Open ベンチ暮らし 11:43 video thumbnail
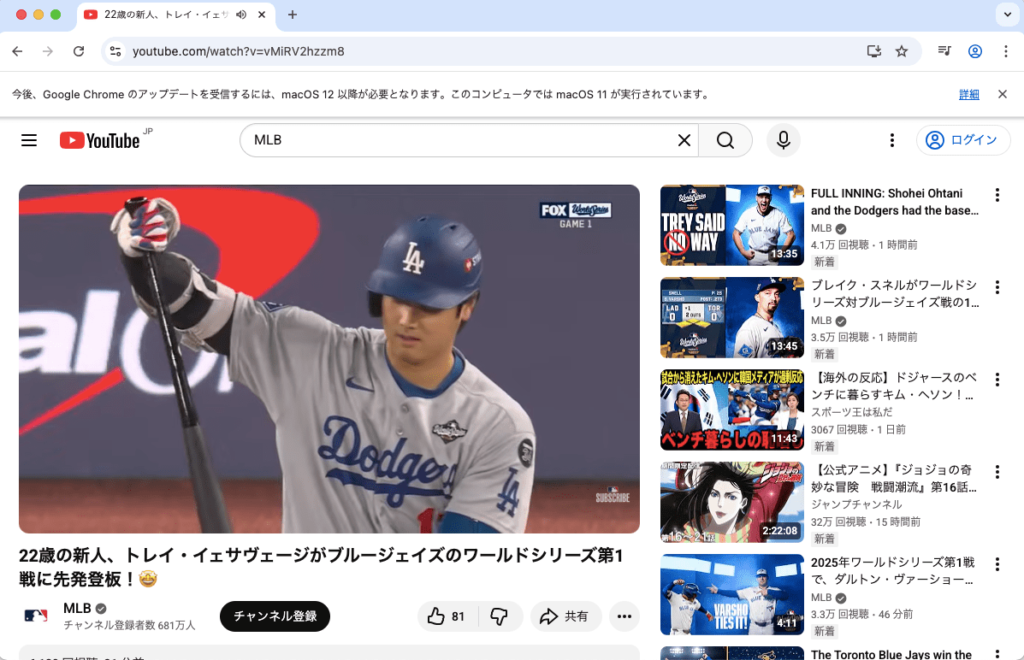This screenshot has height=660, width=1024. tap(732, 410)
